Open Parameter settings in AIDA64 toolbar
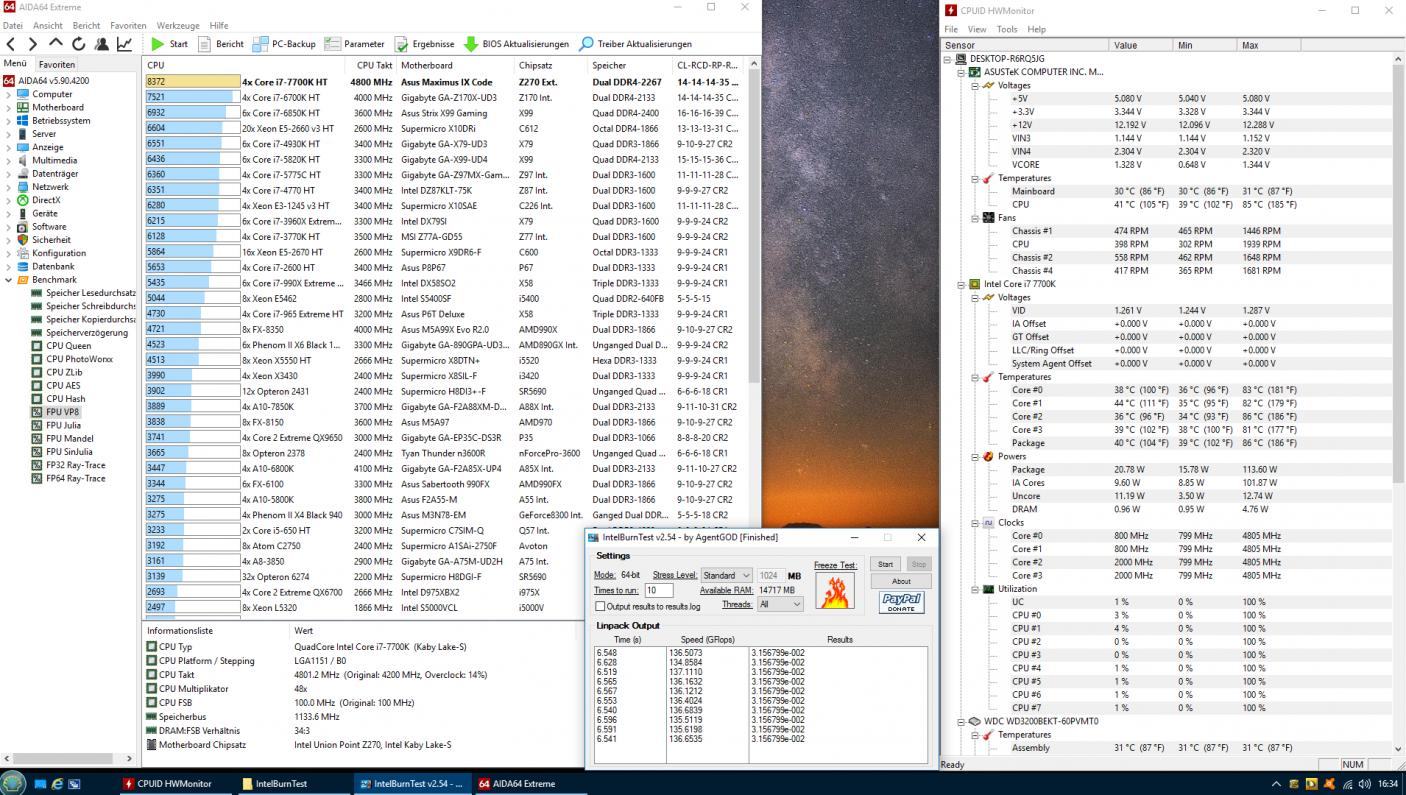This screenshot has width=1406, height=795. point(355,44)
